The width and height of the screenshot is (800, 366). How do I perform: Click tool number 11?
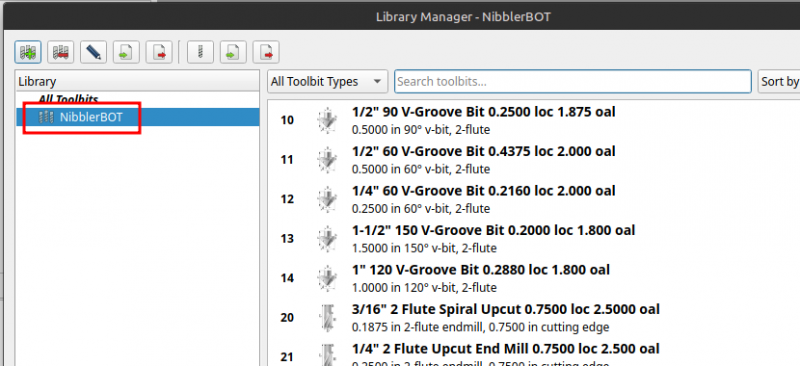pos(287,160)
